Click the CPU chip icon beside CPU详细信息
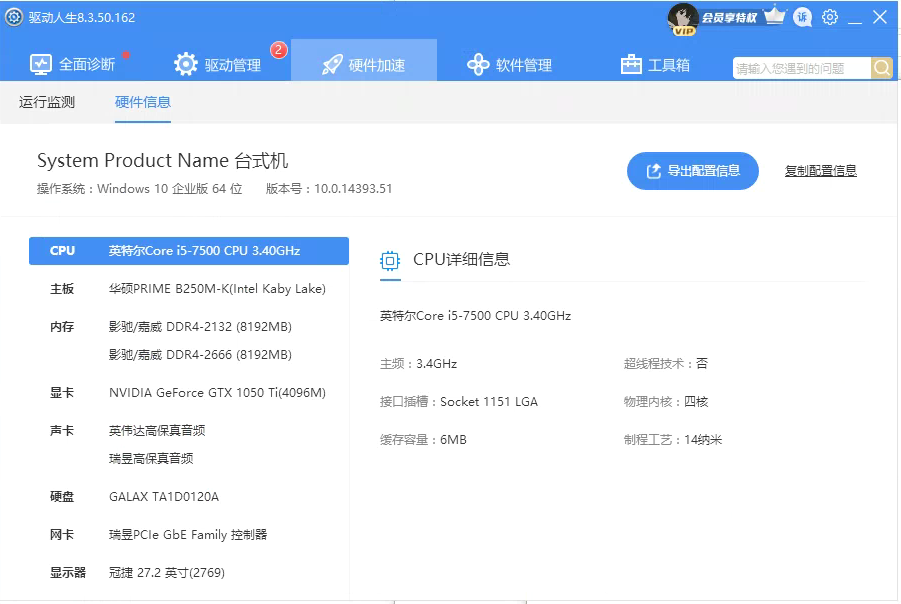This screenshot has height=604, width=901. pyautogui.click(x=390, y=261)
